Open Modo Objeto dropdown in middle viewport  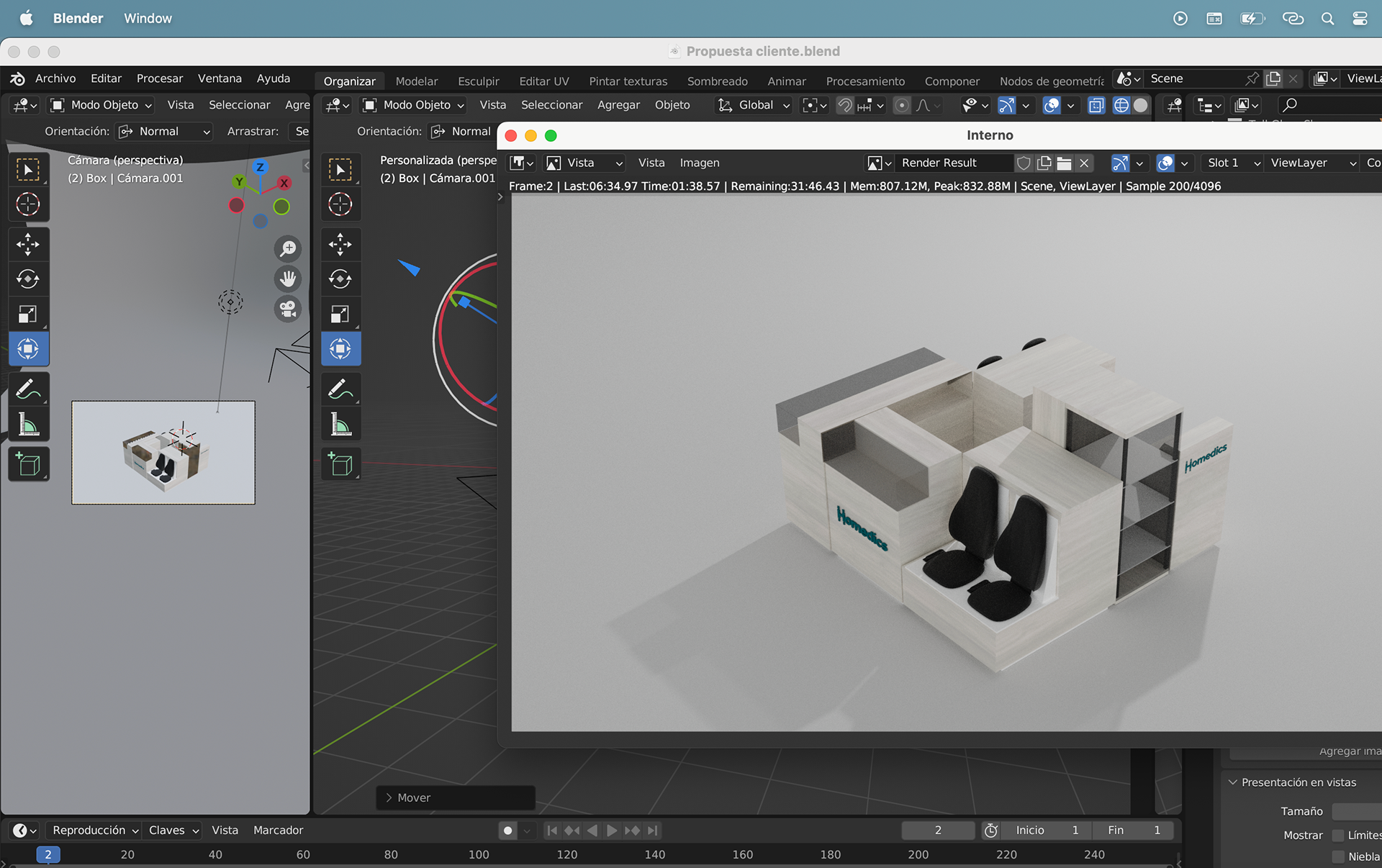413,105
